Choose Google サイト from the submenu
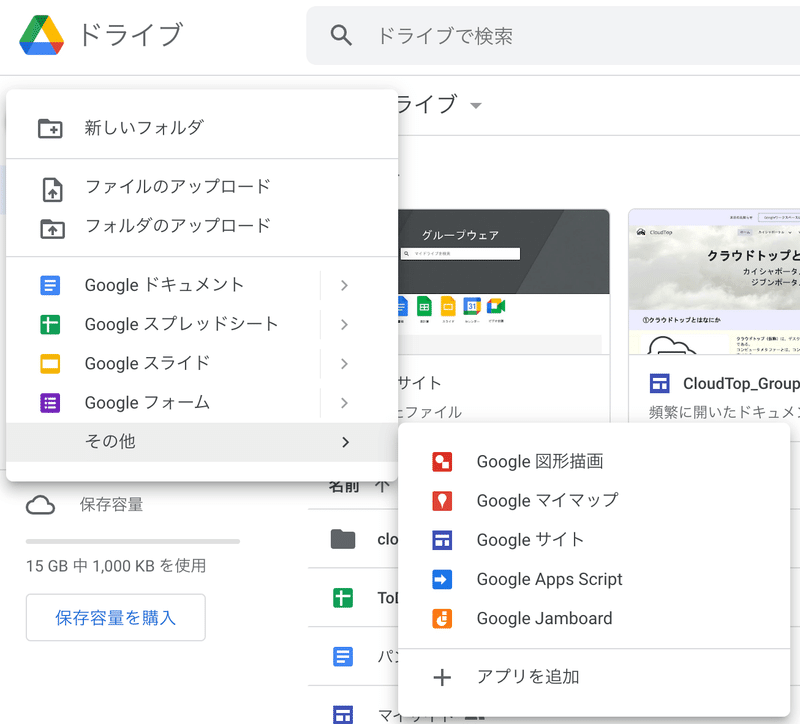 pyautogui.click(x=530, y=540)
